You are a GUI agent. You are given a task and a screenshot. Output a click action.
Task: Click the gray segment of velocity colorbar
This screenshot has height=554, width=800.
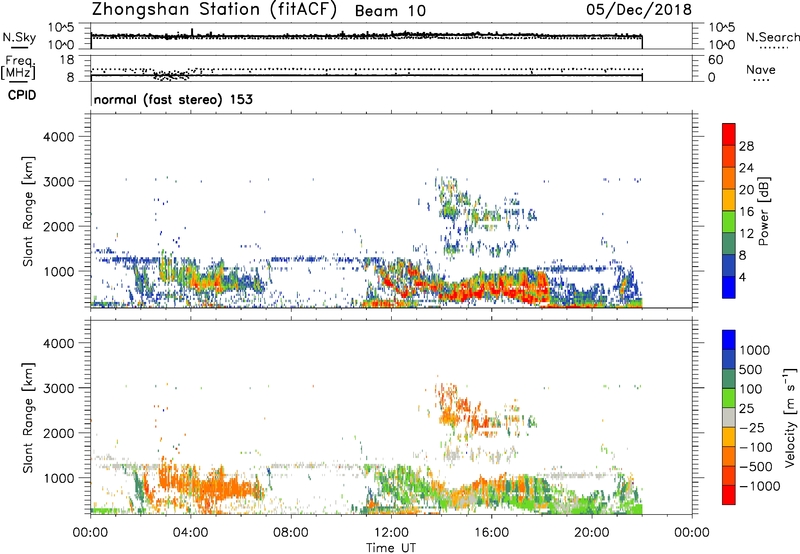pyautogui.click(x=729, y=417)
